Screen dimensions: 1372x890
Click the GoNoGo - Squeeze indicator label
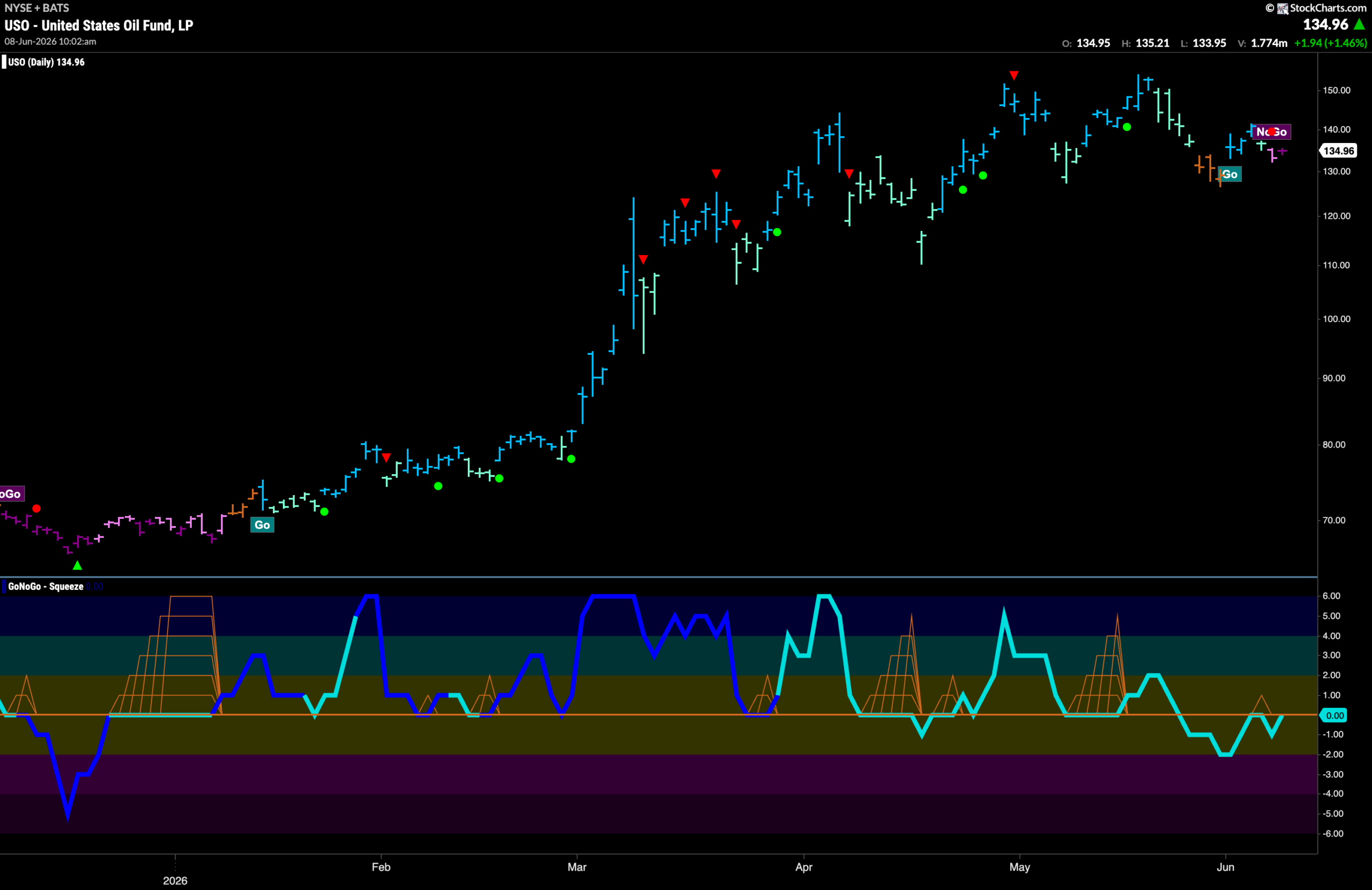46,586
